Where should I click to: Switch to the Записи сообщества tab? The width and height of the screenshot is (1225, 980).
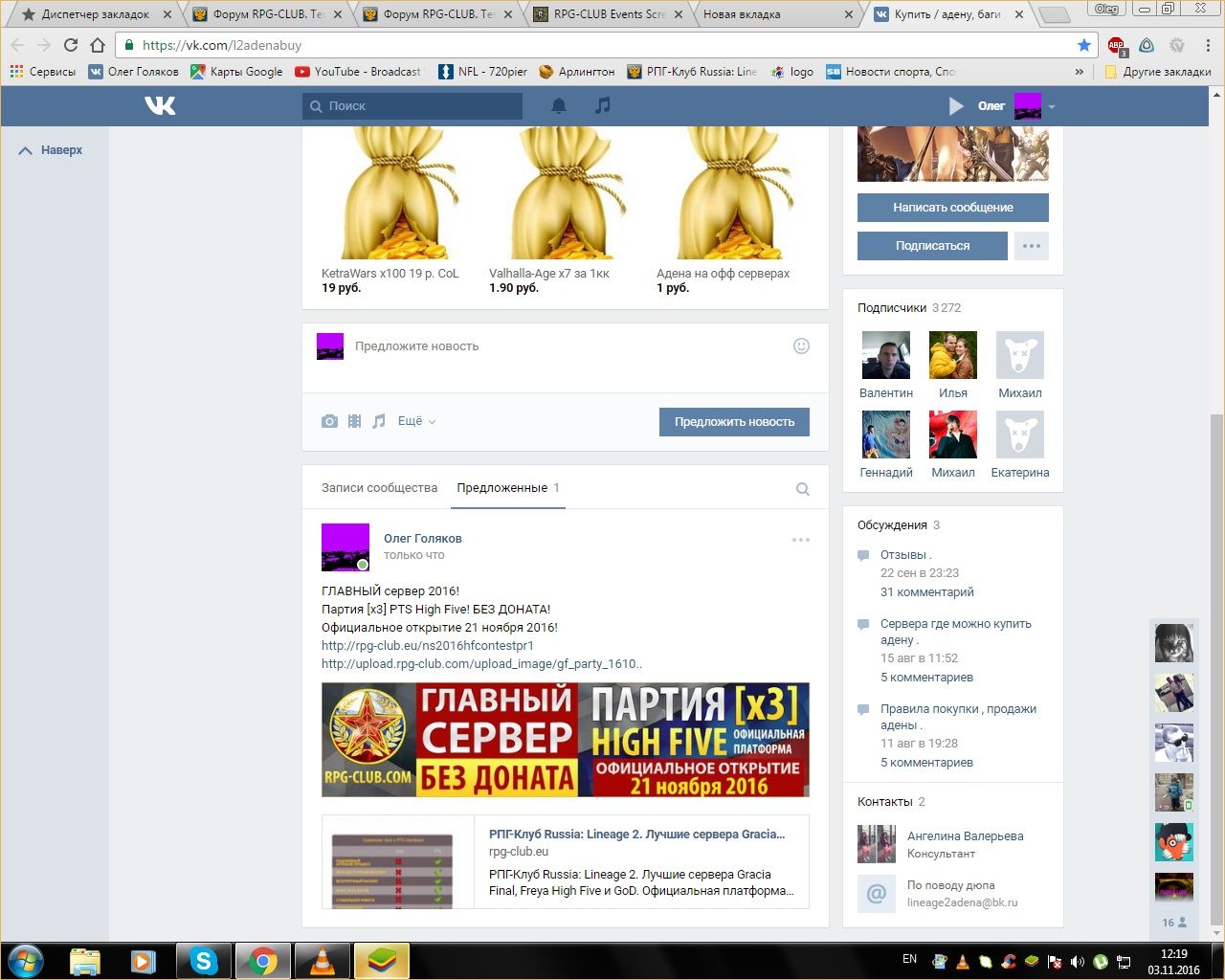coord(379,488)
